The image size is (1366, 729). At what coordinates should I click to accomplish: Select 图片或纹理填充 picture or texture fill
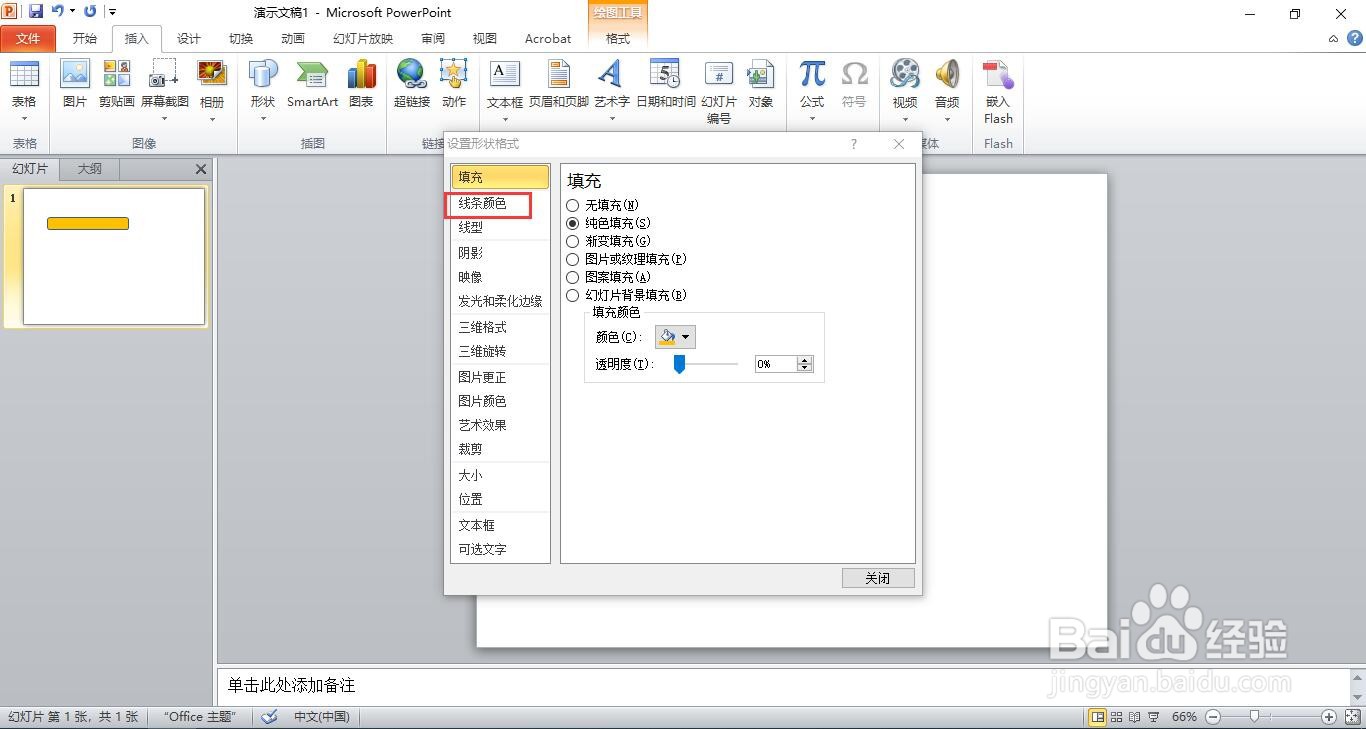[626, 259]
